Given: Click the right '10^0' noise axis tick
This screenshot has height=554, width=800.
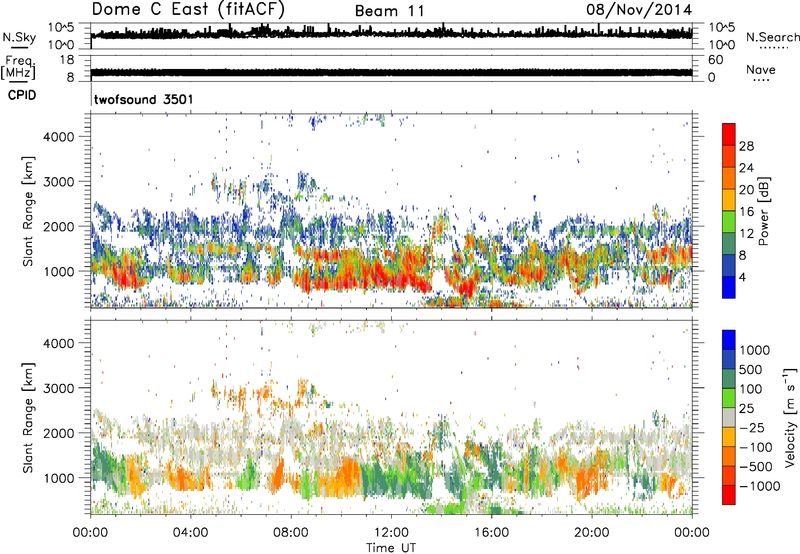Looking at the screenshot, I should pyautogui.click(x=722, y=45).
